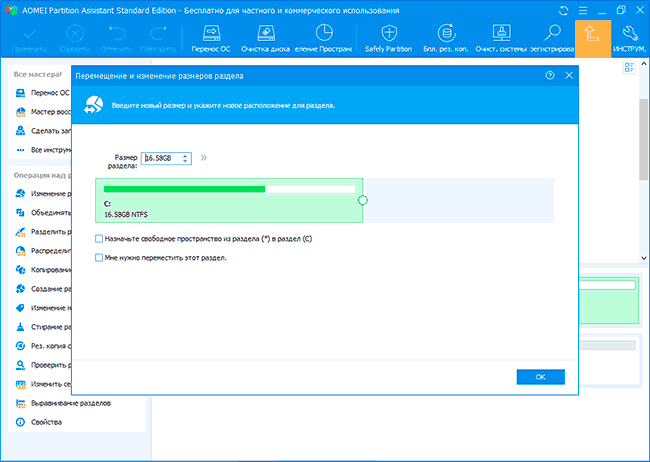This screenshot has width=650, height=462.
Task: Open the hamburger menu in title bar
Action: 583,11
